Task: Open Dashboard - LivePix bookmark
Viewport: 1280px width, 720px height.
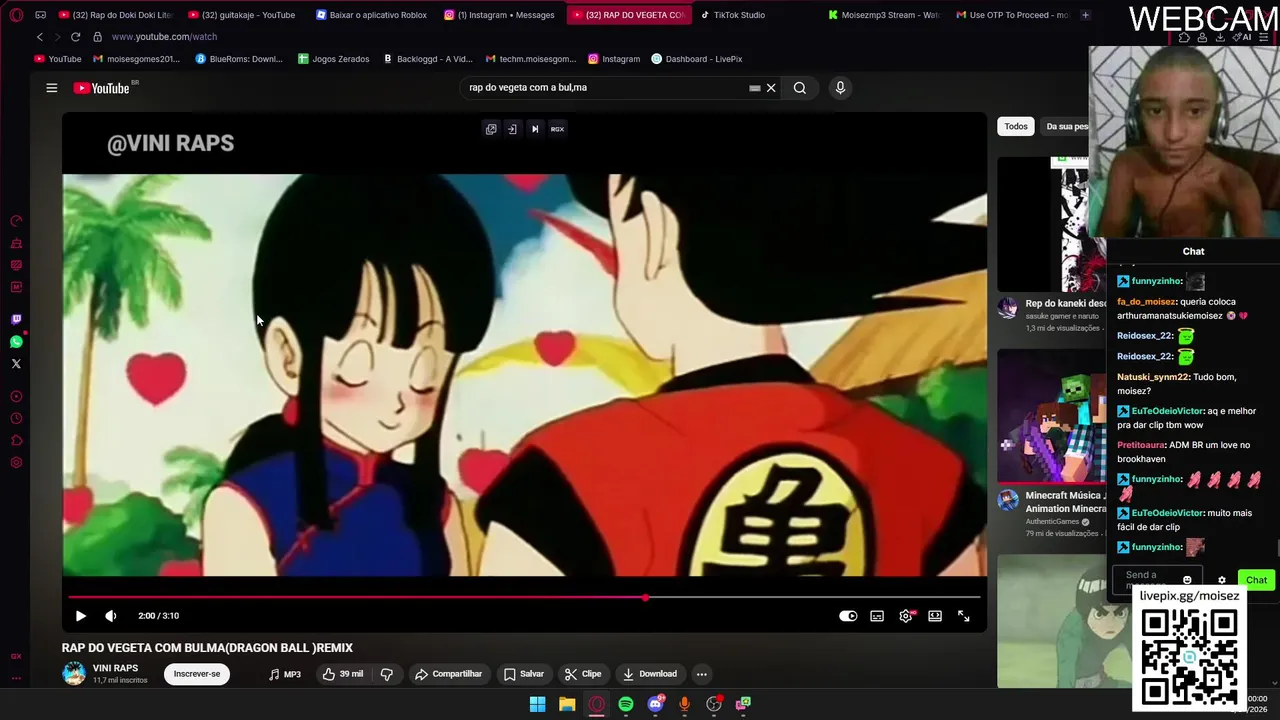Action: (697, 59)
